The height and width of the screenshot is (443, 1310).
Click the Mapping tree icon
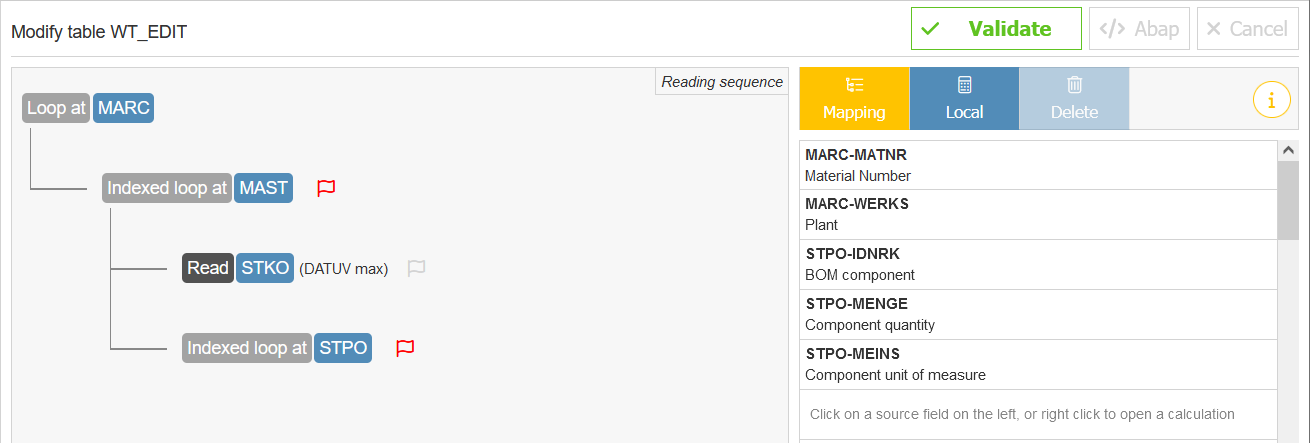coord(854,86)
